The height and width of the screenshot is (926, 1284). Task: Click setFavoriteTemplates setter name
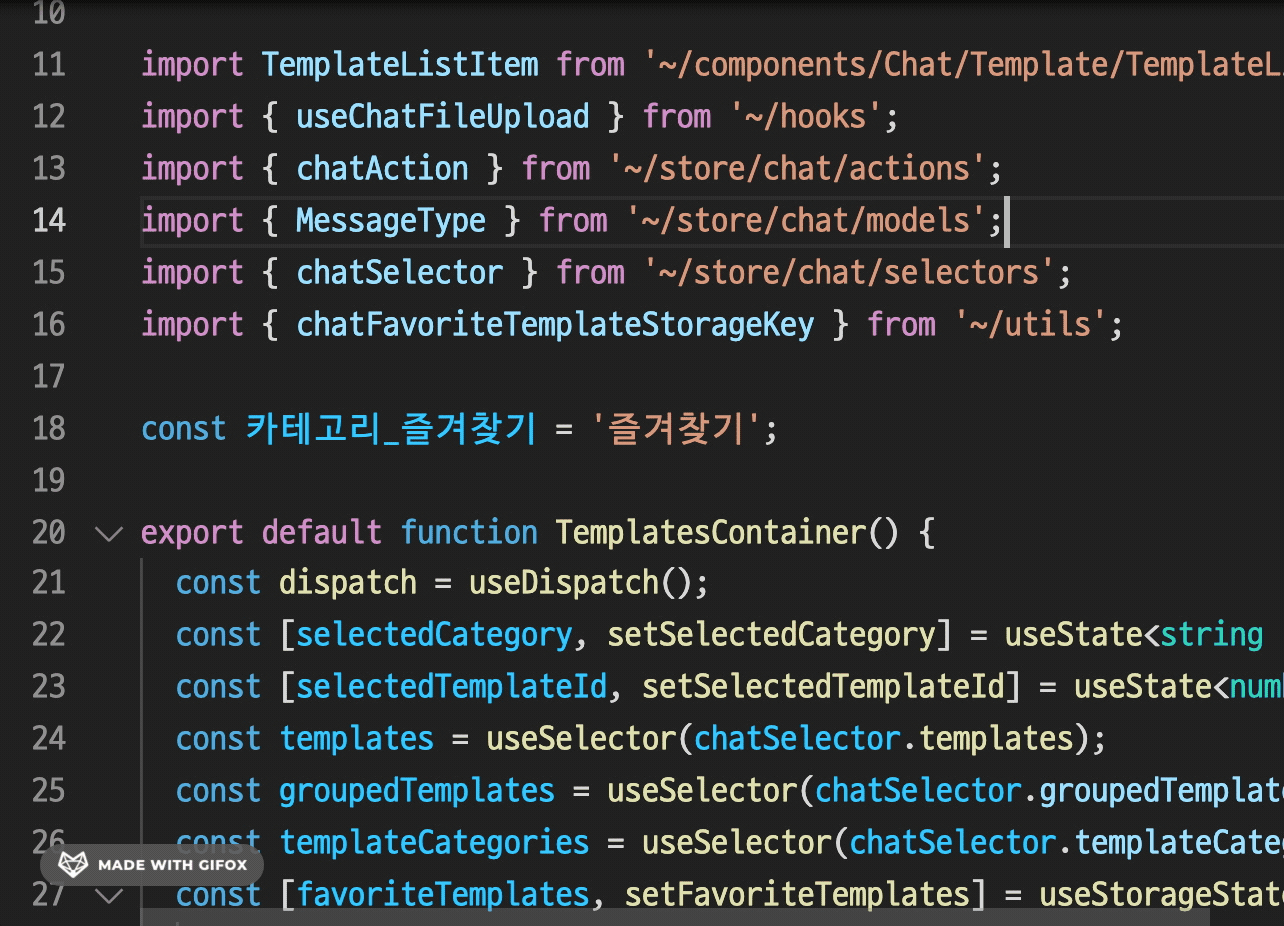[x=797, y=895]
